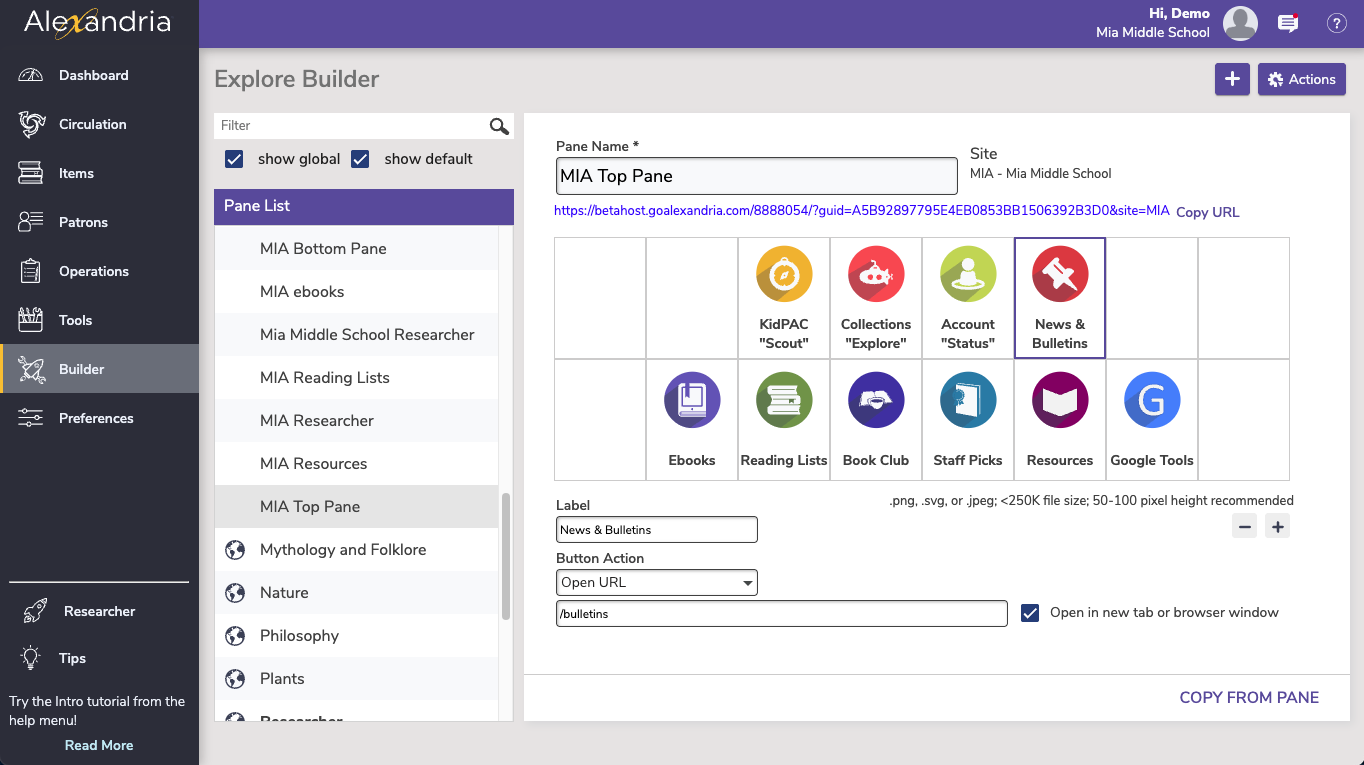Go to Circulation in the sidebar
Viewport: 1364px width, 765px height.
(92, 124)
